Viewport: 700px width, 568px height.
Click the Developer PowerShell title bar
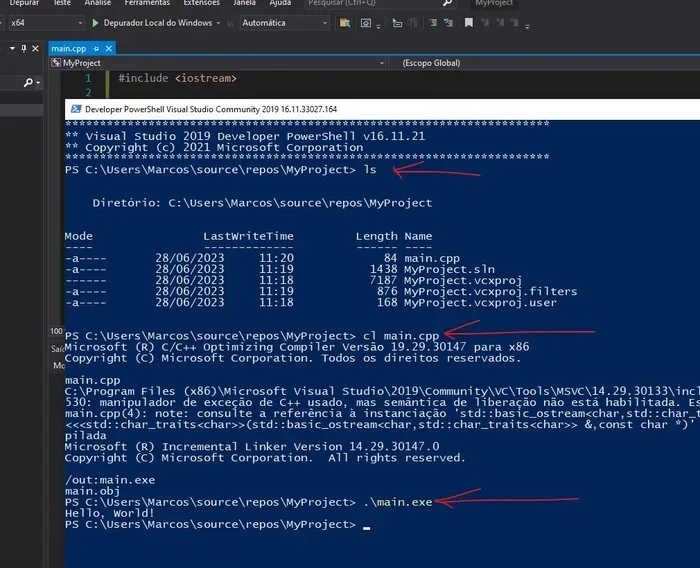(x=382, y=109)
